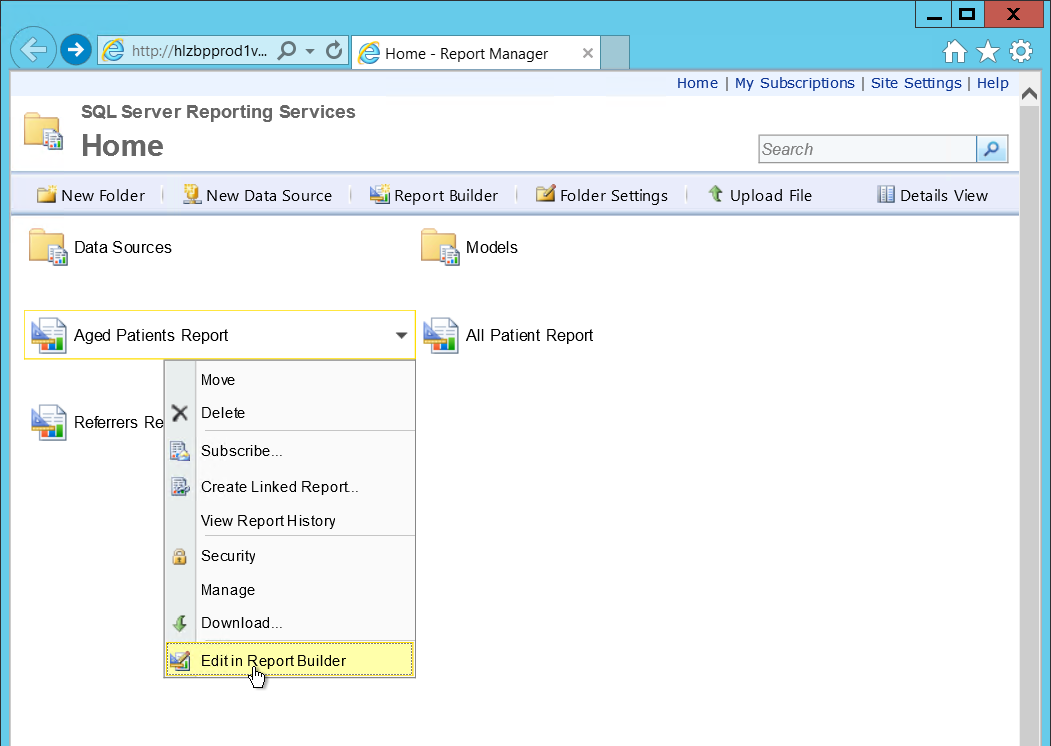Open the Aged Patients Report name
Screen dimensions: 1051x746
(151, 335)
